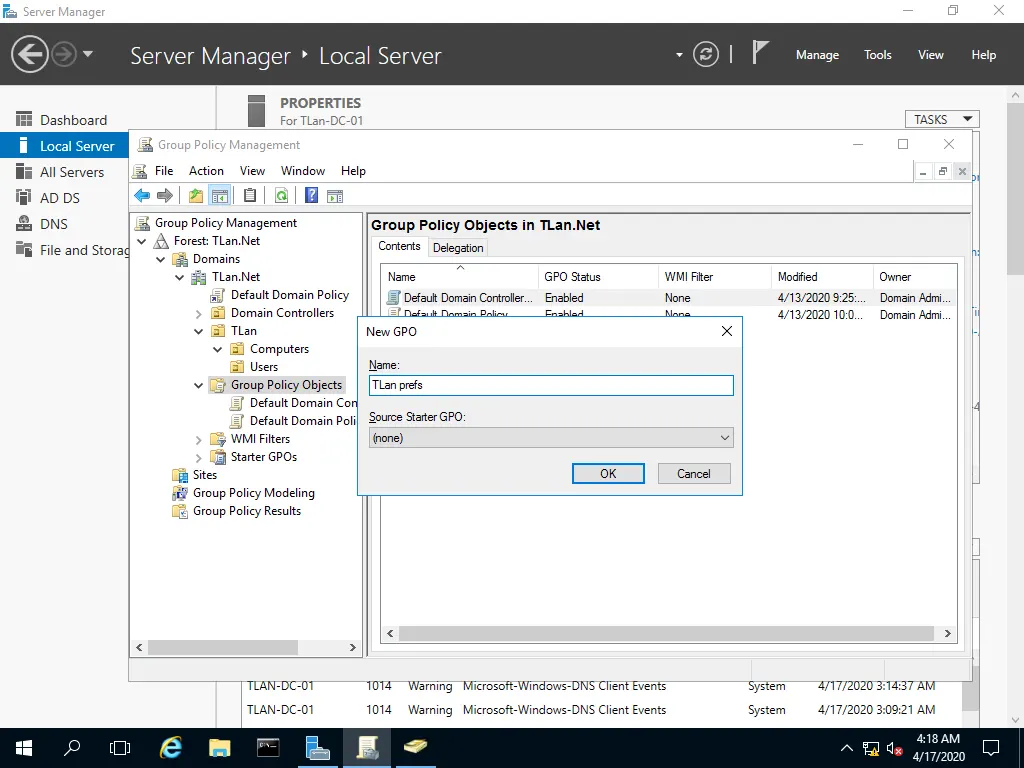The width and height of the screenshot is (1024, 768).
Task: Open Source Starter GPO dropdown
Action: (551, 438)
